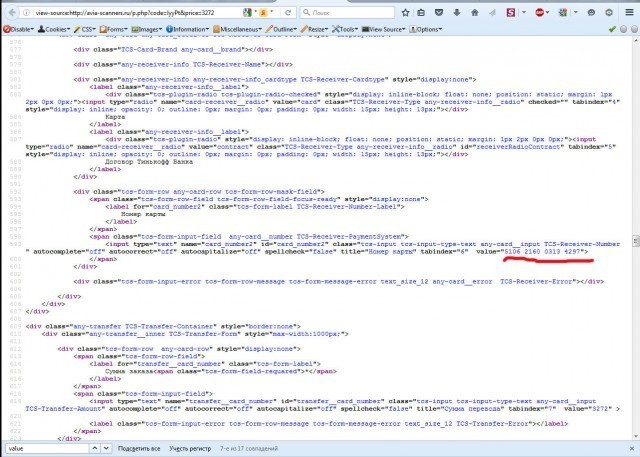Open the Cookies dropdown menu
This screenshot has height=457, width=640.
pos(57,30)
